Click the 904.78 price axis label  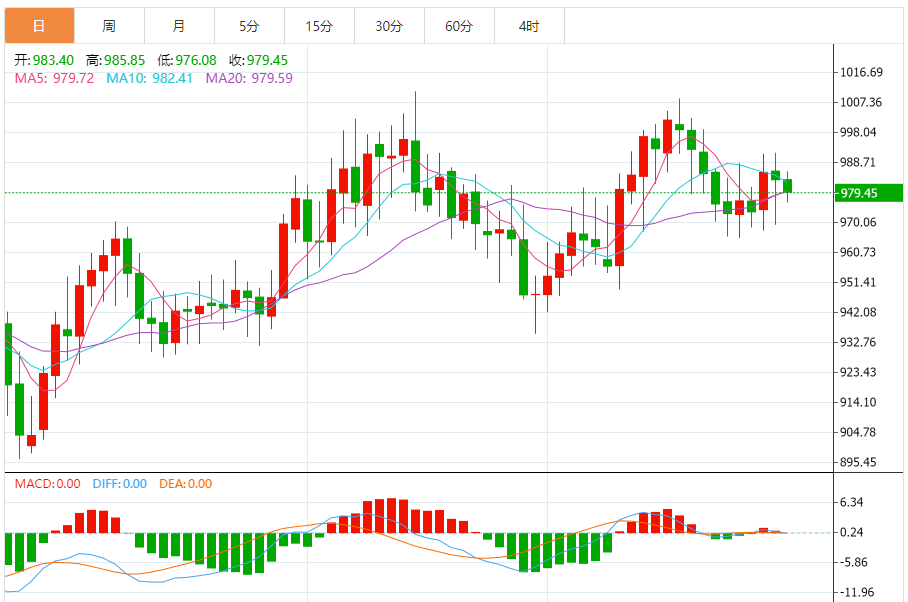(859, 432)
